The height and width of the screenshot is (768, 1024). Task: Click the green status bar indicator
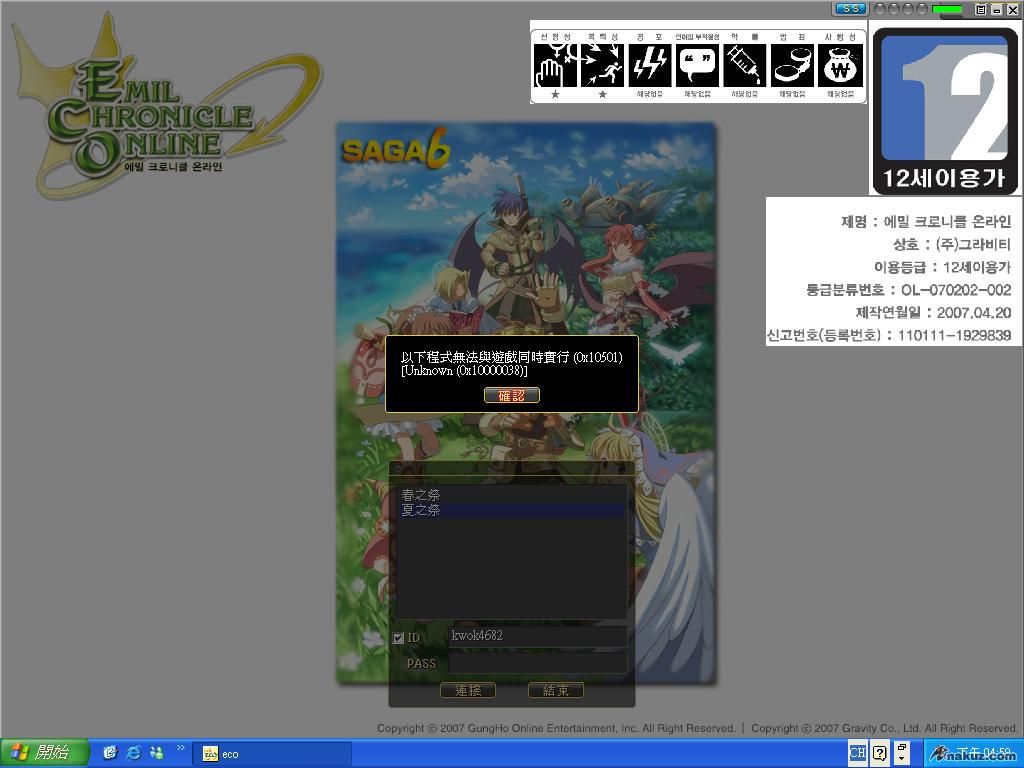point(947,9)
